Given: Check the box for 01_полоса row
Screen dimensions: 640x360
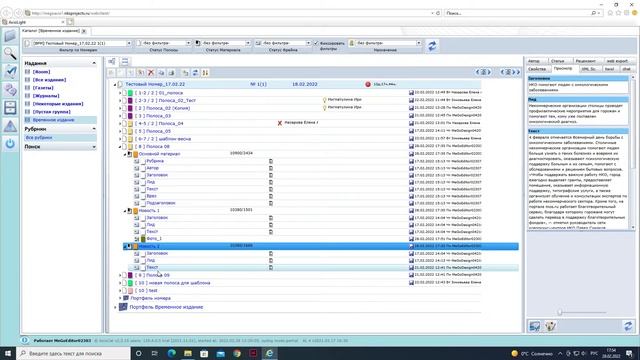Looking at the screenshot, I should (x=124, y=93).
